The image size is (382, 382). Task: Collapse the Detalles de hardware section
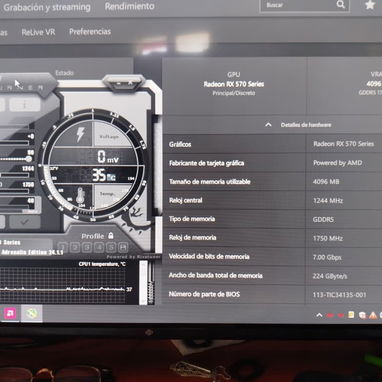click(x=268, y=125)
